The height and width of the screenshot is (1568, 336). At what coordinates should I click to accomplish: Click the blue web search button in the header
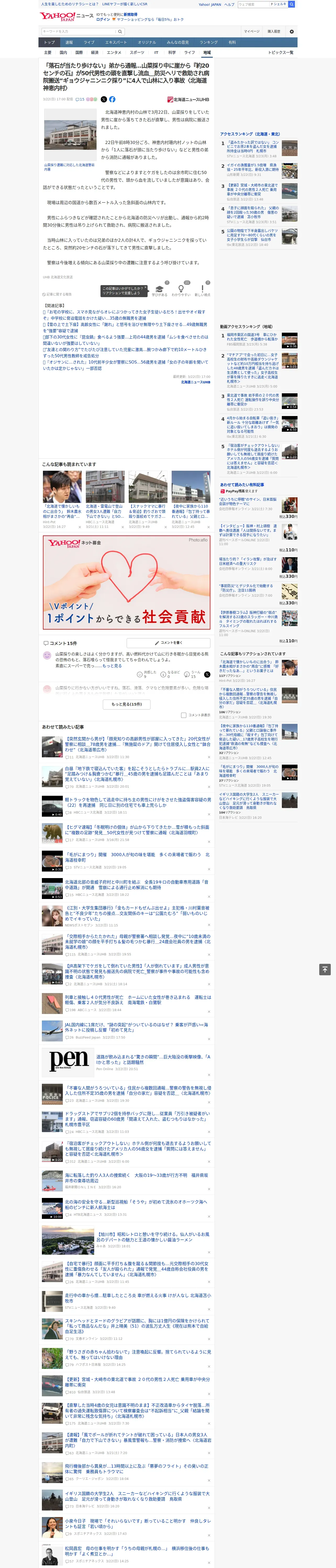point(292,4)
